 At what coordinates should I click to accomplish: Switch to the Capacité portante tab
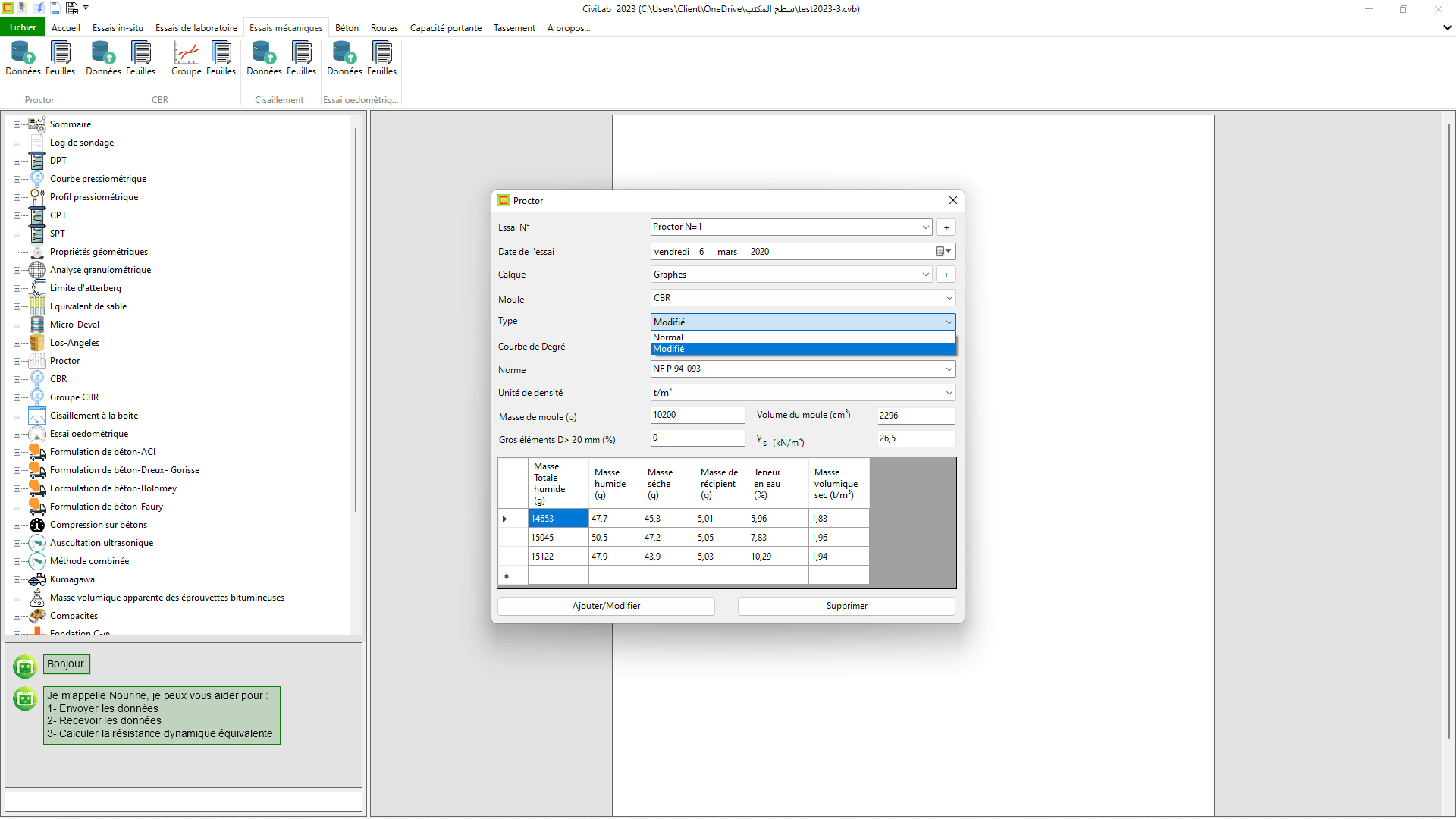446,28
